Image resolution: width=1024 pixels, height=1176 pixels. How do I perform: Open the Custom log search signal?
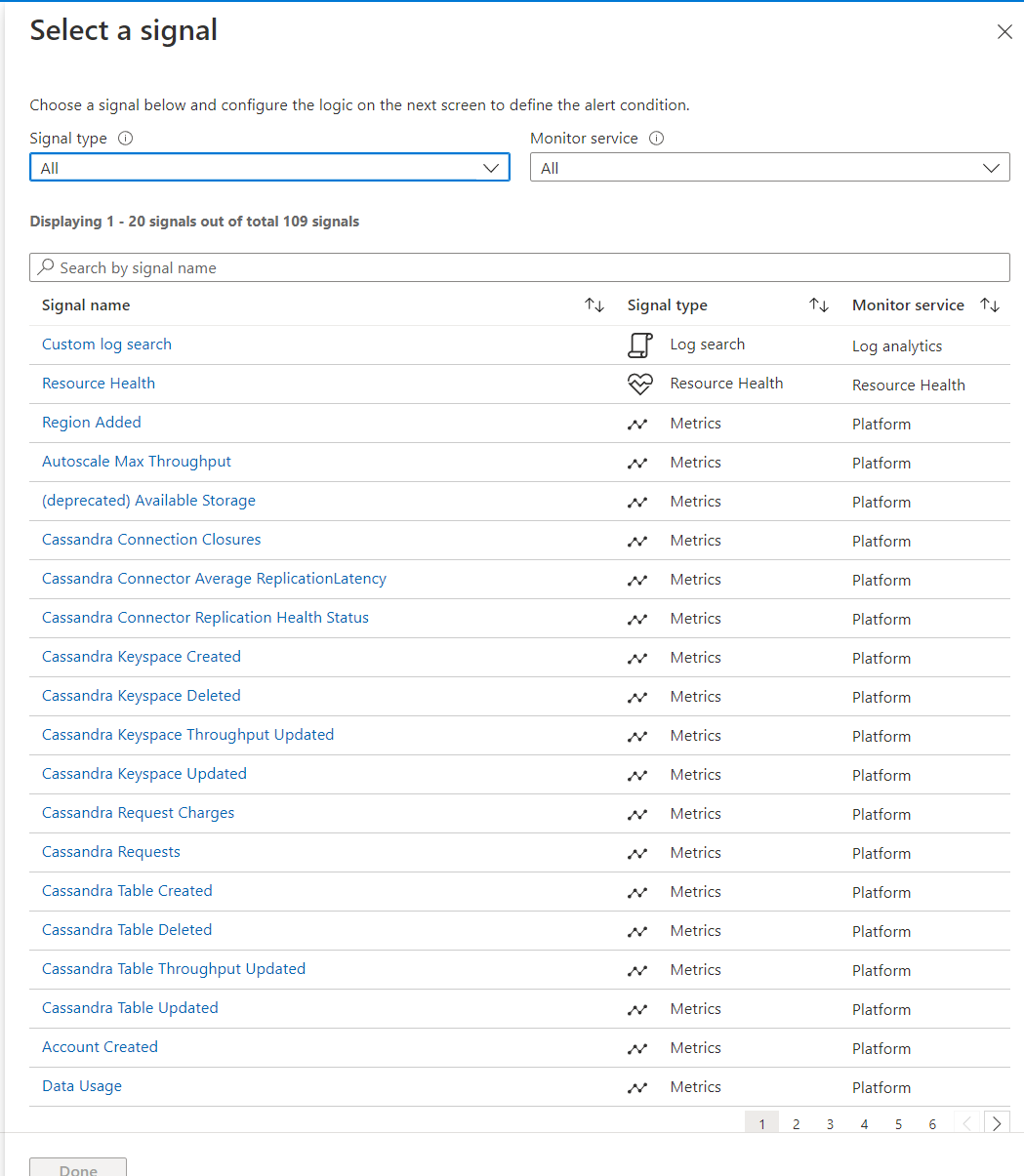click(106, 344)
